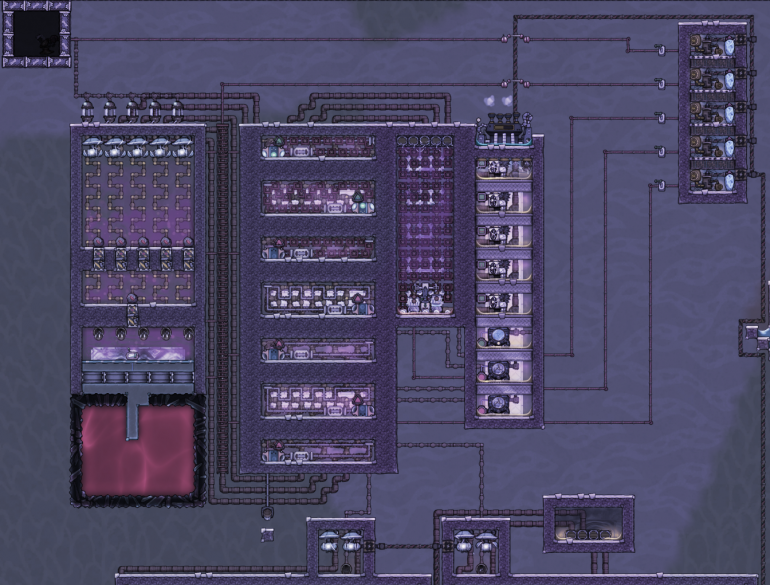Select the second room of the right machine column
This screenshot has width=770, height=585.
click(x=504, y=201)
